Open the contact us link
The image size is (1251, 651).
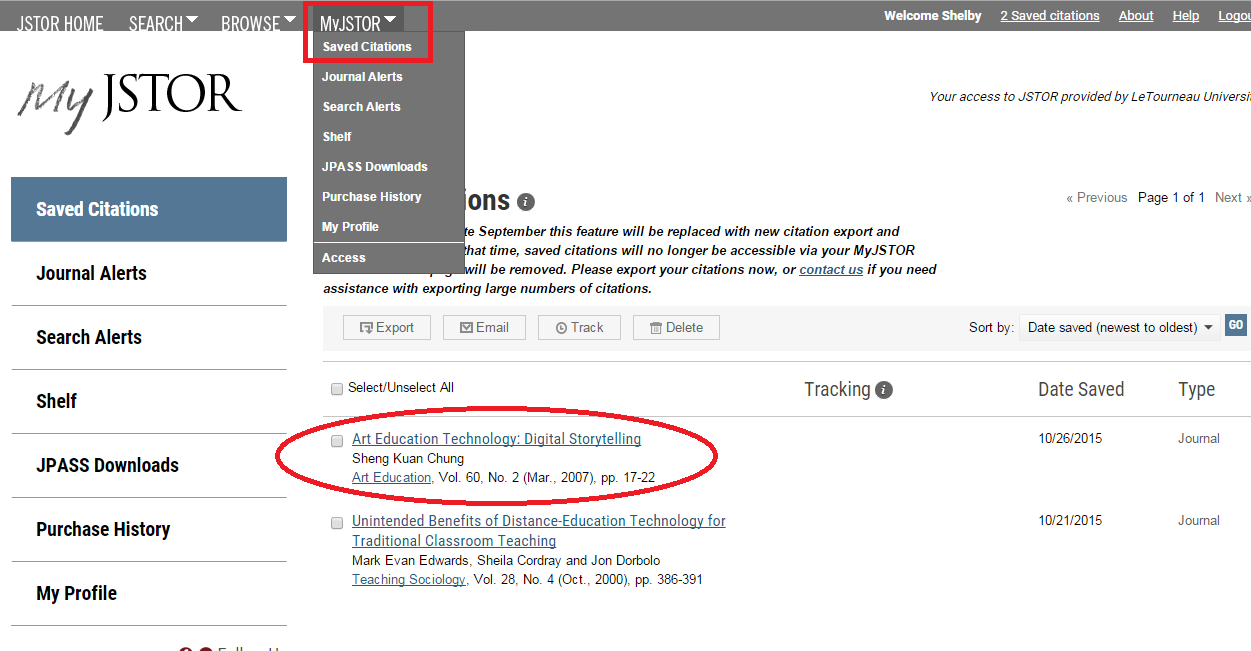(831, 269)
